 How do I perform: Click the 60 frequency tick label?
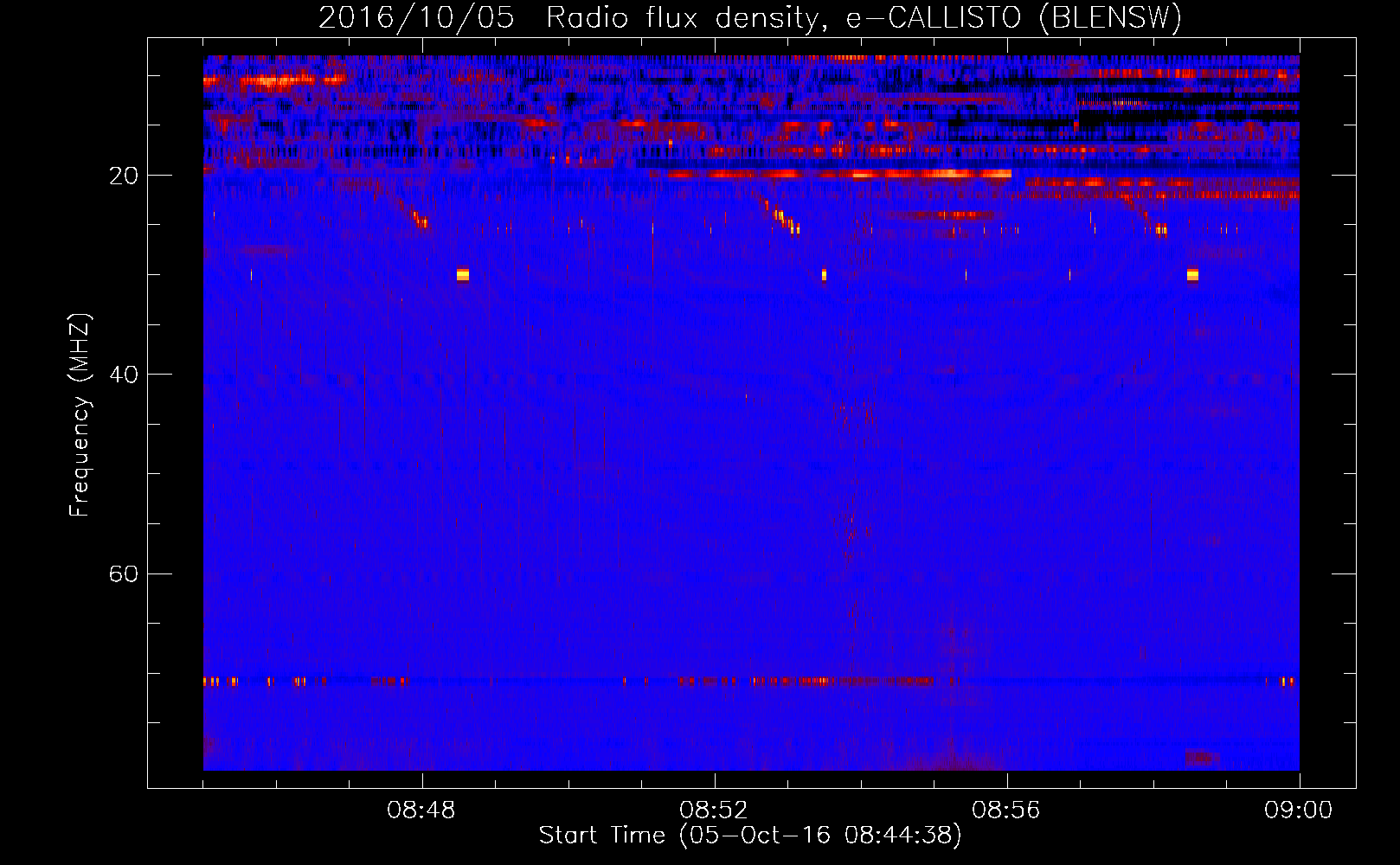[x=123, y=574]
